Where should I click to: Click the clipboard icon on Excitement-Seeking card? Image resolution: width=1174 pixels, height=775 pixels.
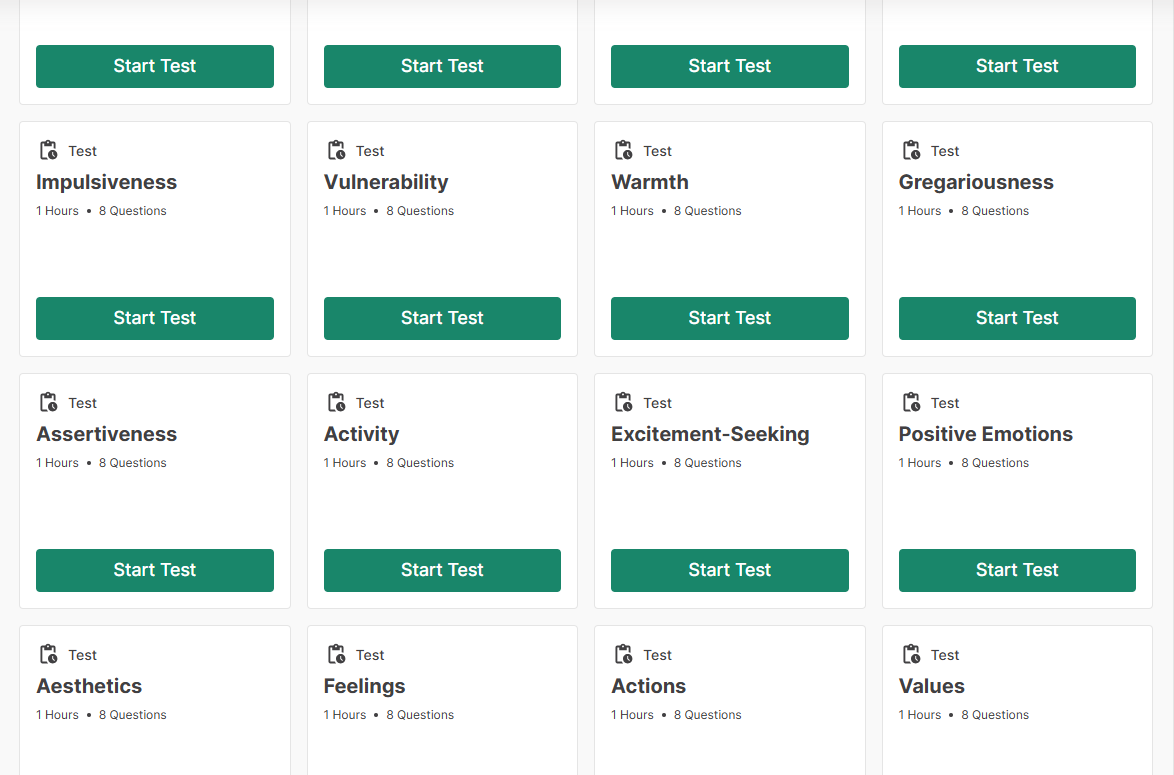623,403
